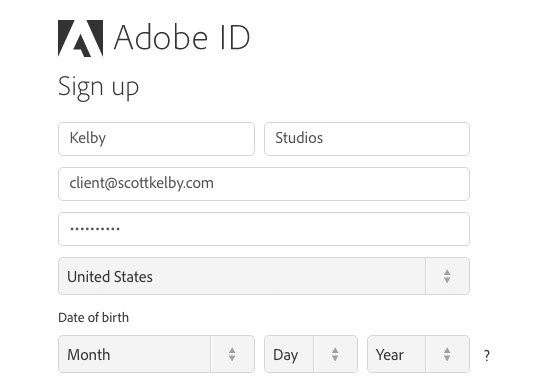544x384 pixels.
Task: Click the Date of birth label
Action: click(93, 317)
